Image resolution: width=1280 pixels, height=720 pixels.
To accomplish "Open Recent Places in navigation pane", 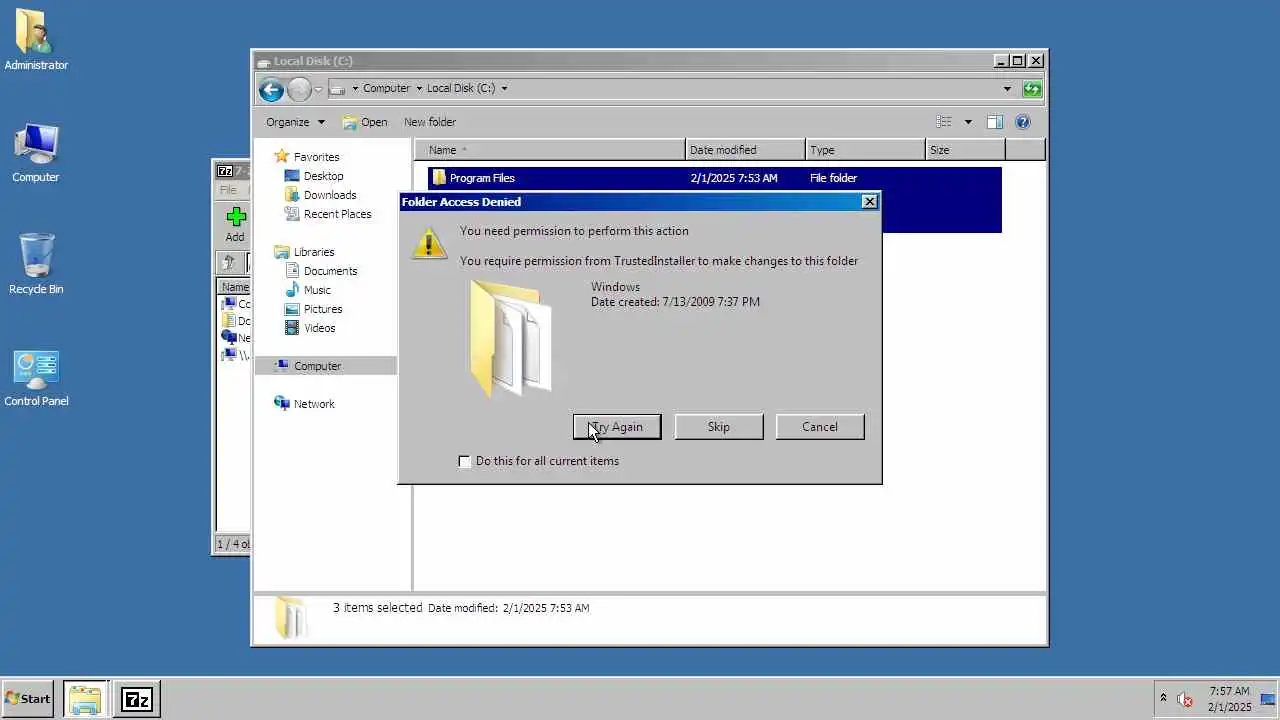I will pyautogui.click(x=337, y=214).
